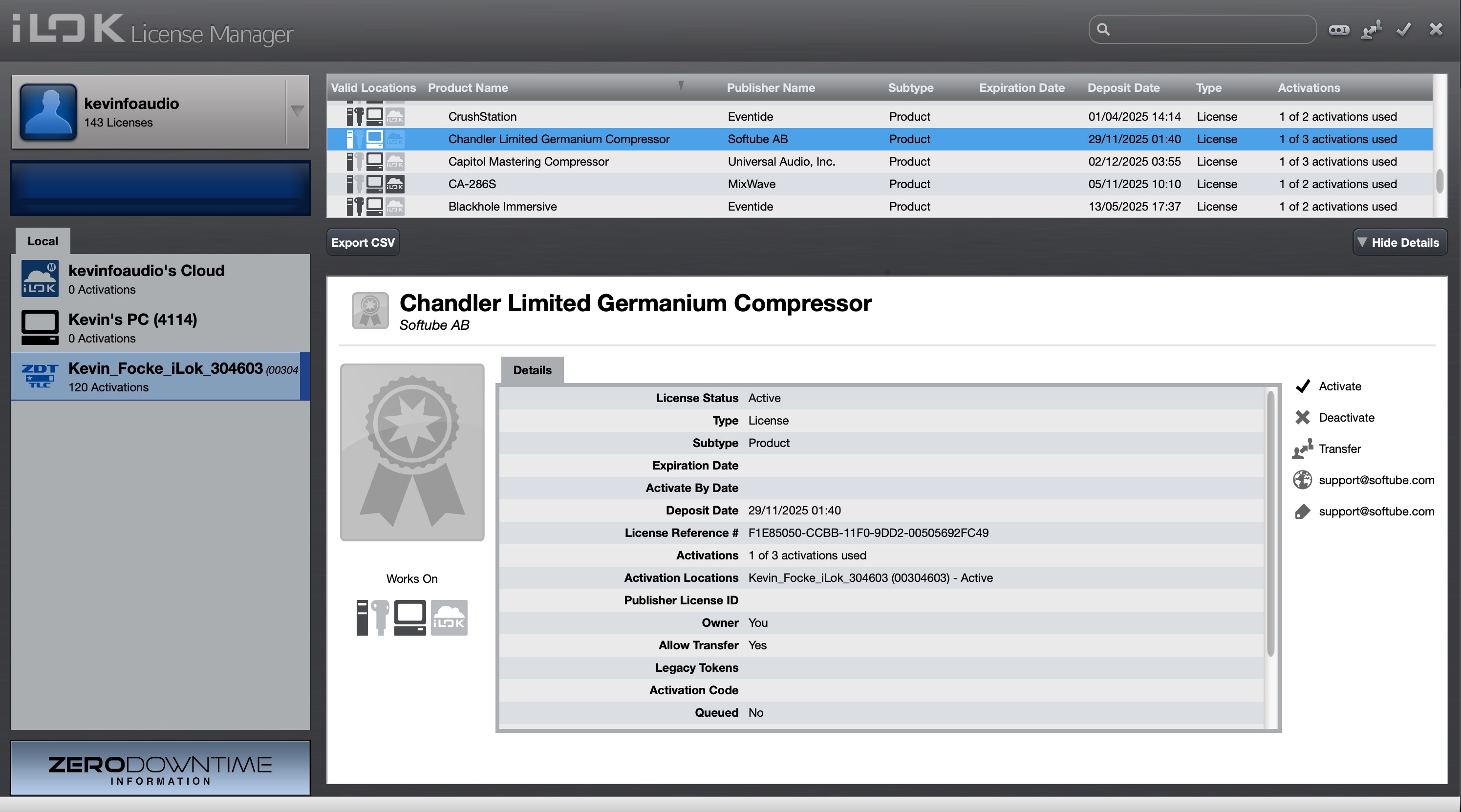Click the License Reference # value F1E85050-CCBB-11F0-9DD2-00505692FC49
Image resolution: width=1461 pixels, height=812 pixels.
[868, 533]
